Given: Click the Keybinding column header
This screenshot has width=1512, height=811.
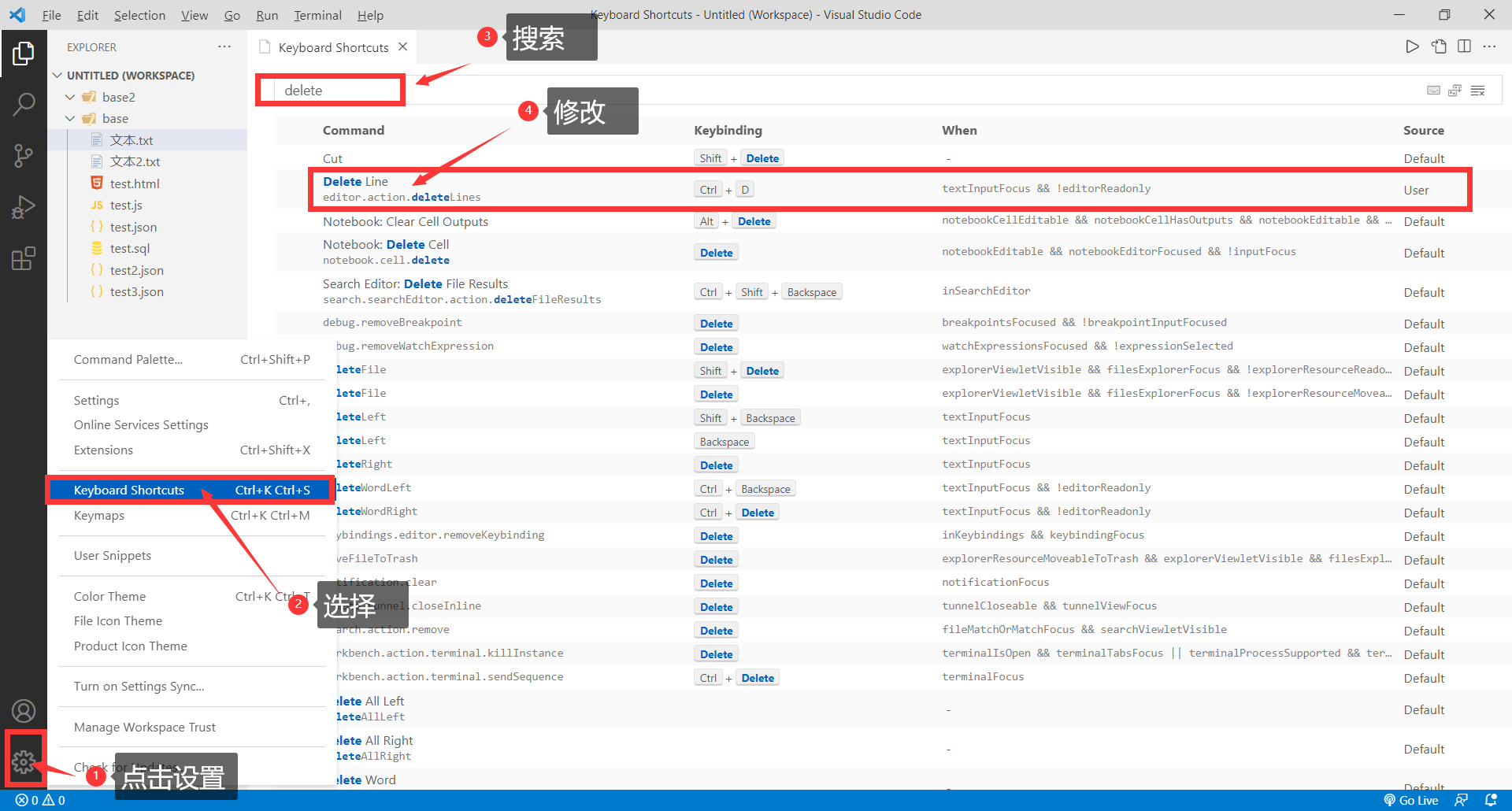Looking at the screenshot, I should (x=728, y=130).
